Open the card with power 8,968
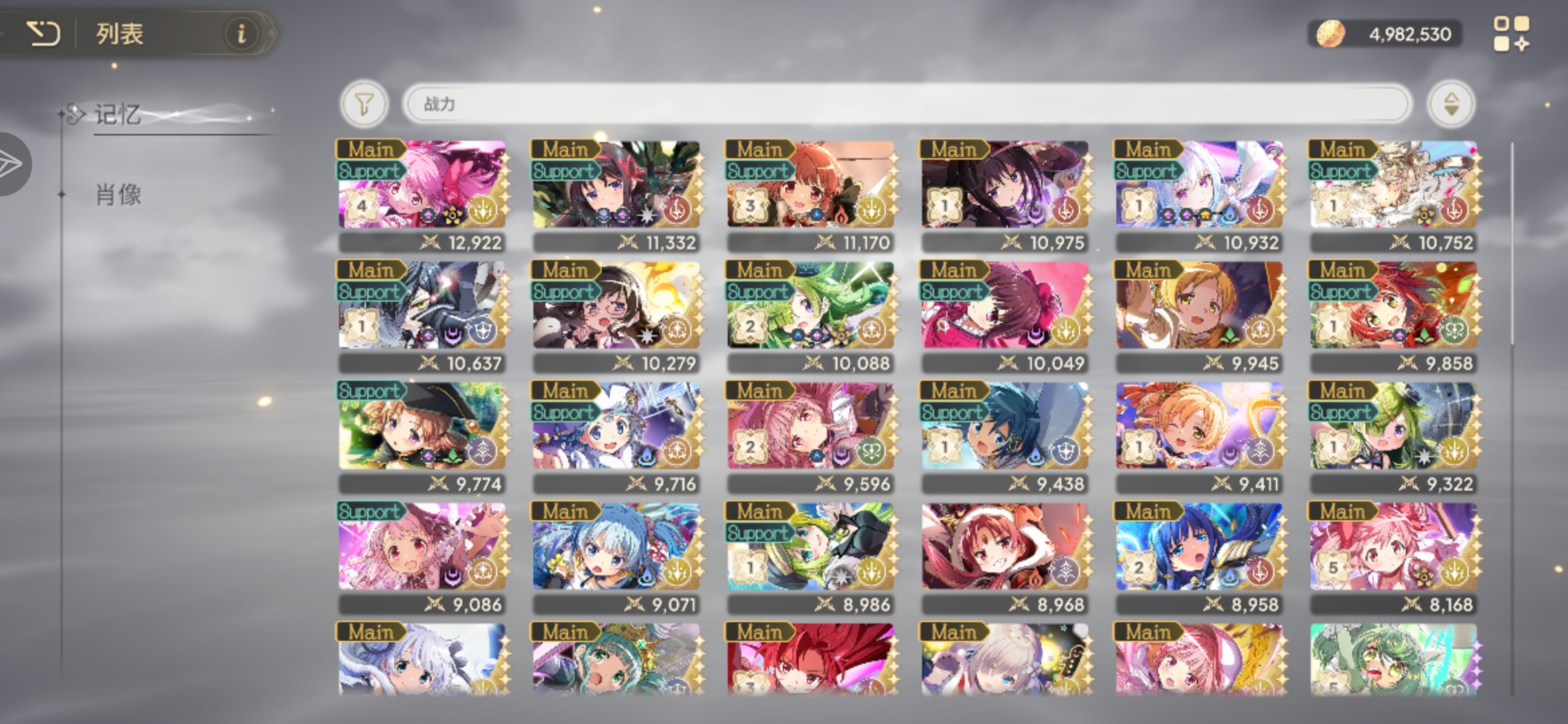Screen dimensions: 1568x724 pyautogui.click(x=1005, y=558)
